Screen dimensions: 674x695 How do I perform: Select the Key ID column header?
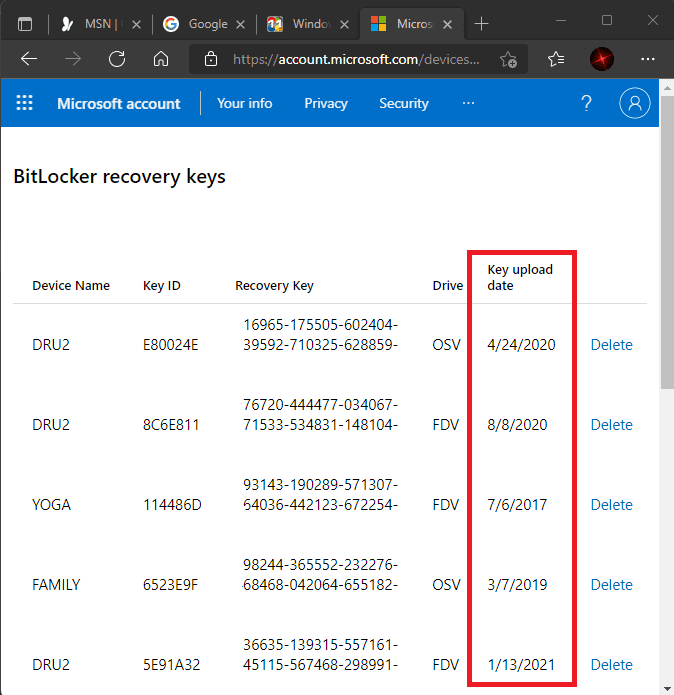pos(161,285)
